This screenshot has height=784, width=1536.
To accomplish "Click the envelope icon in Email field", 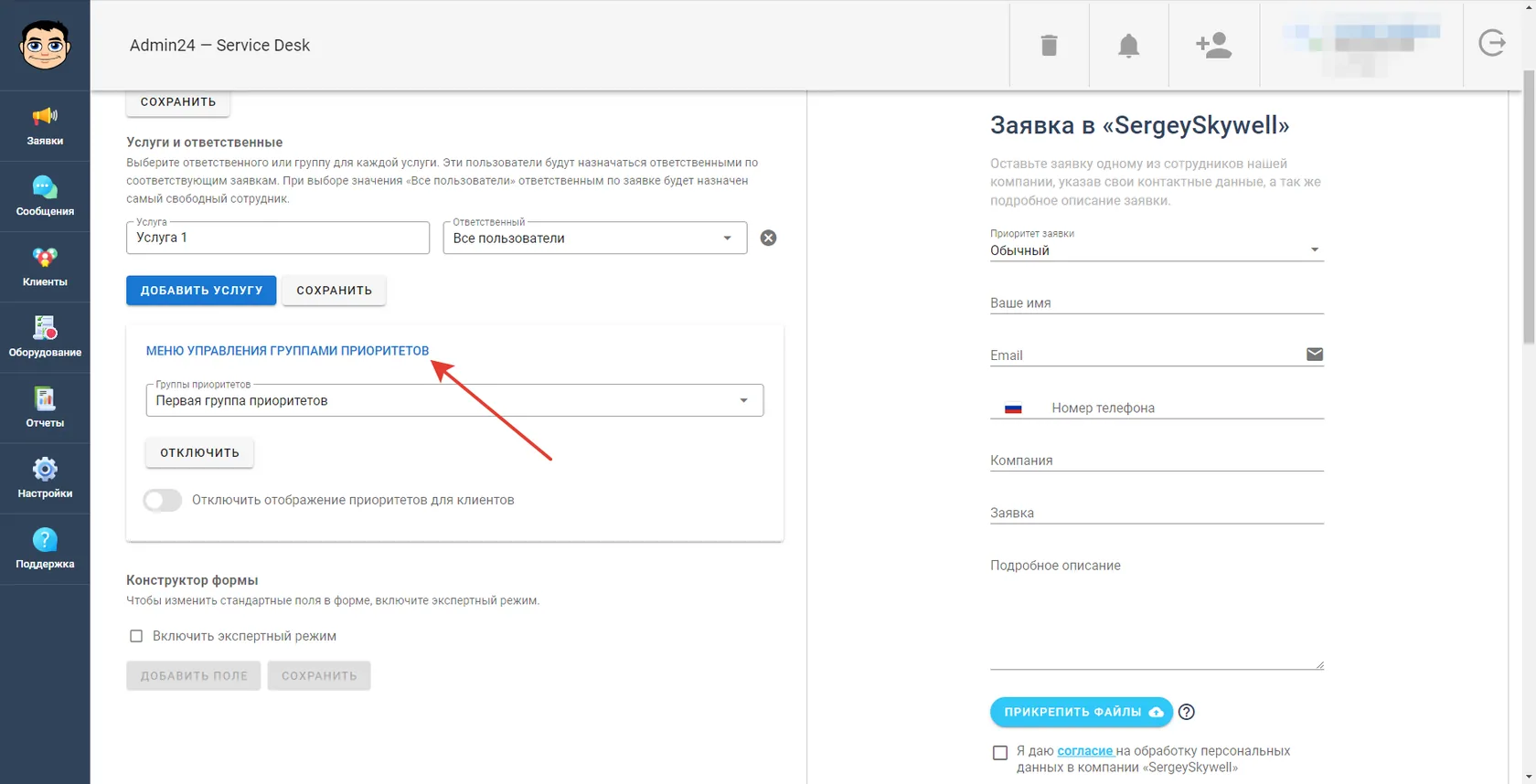I will tap(1314, 355).
